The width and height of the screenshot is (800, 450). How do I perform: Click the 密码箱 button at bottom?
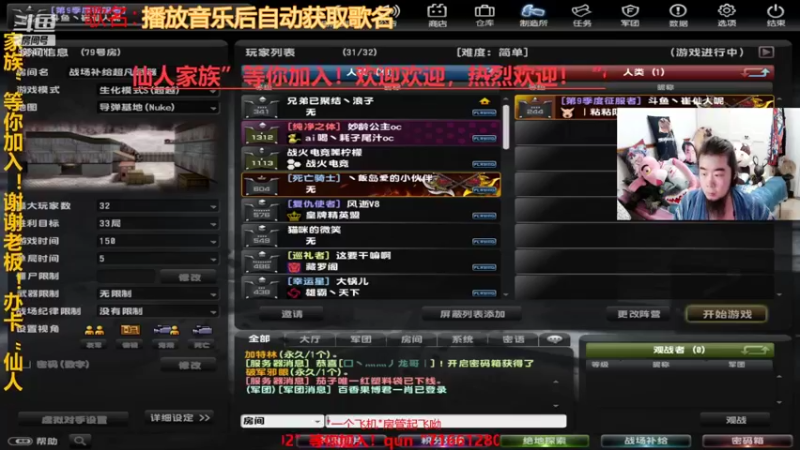click(747, 440)
